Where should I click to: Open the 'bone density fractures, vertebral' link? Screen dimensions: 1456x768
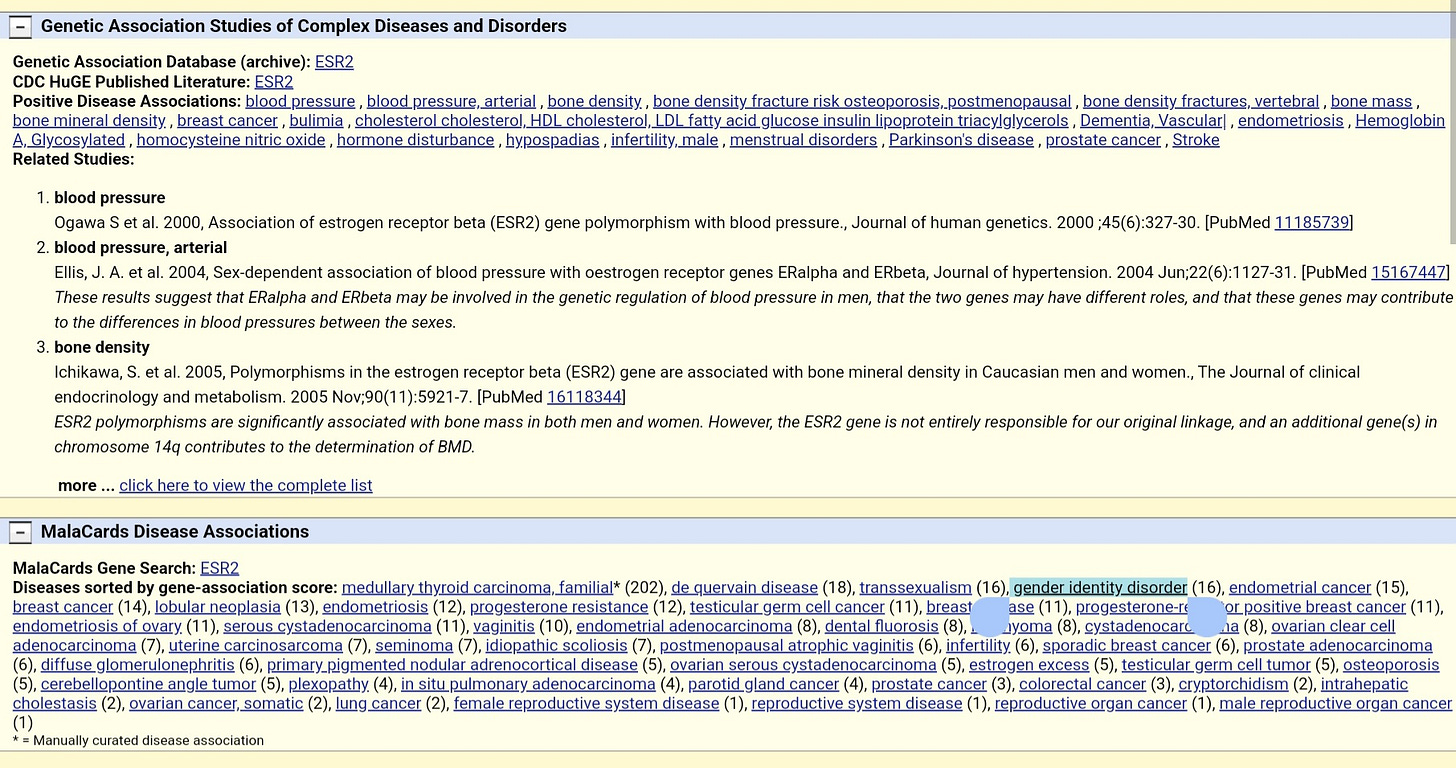pyautogui.click(x=1201, y=101)
